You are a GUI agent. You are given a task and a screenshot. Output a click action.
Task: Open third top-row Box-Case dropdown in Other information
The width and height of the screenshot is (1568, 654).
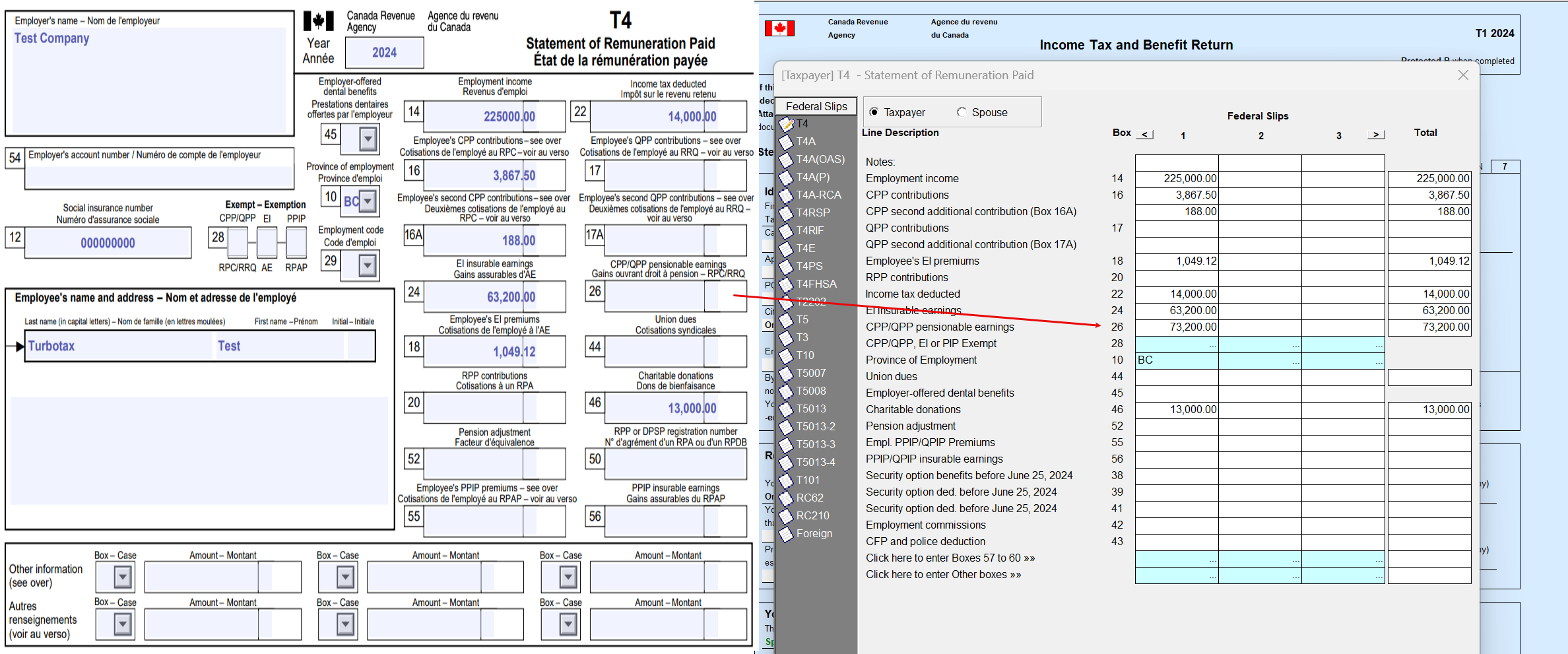click(568, 577)
